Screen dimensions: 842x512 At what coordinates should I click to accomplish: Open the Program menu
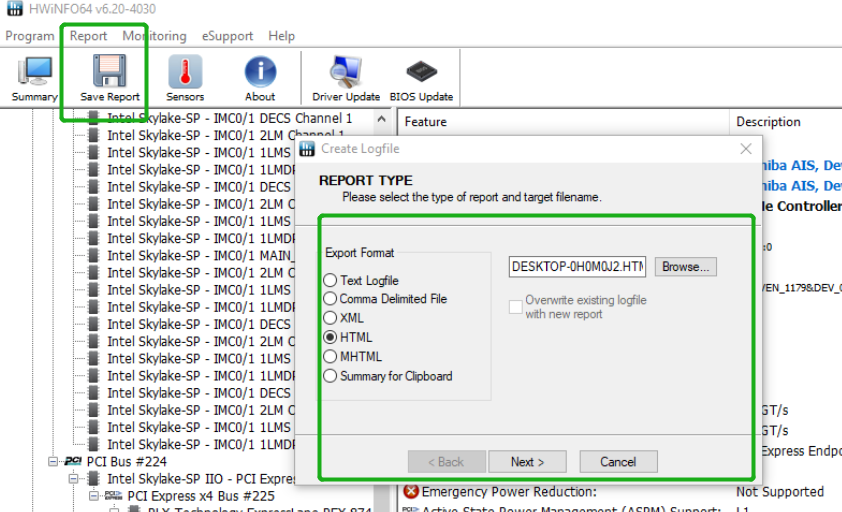[30, 36]
